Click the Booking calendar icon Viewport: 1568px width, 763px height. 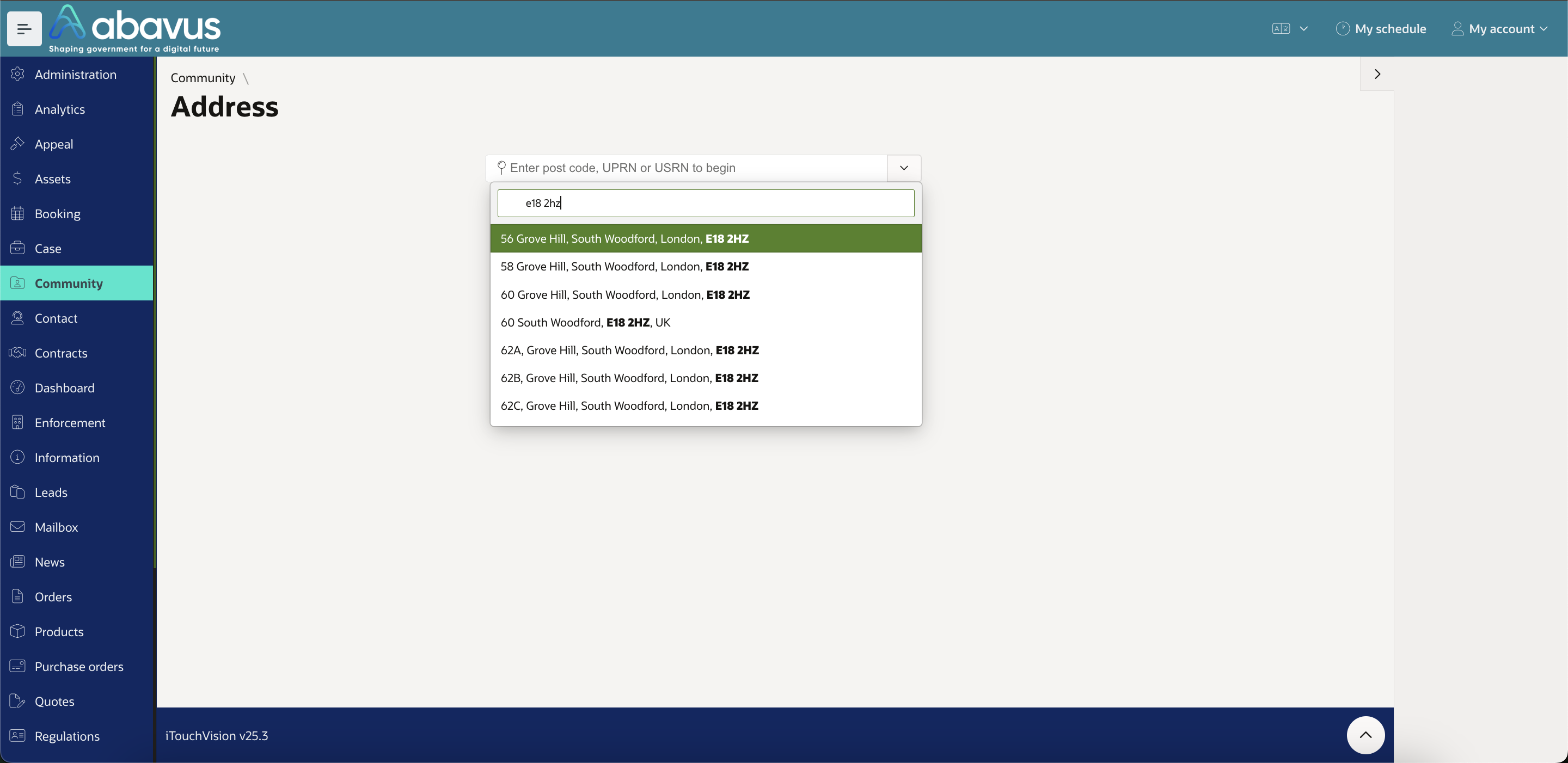click(17, 213)
